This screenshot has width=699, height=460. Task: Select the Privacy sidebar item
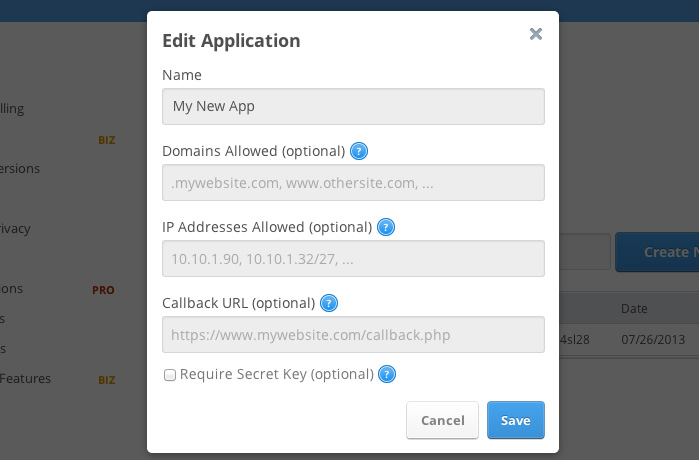tap(15, 228)
